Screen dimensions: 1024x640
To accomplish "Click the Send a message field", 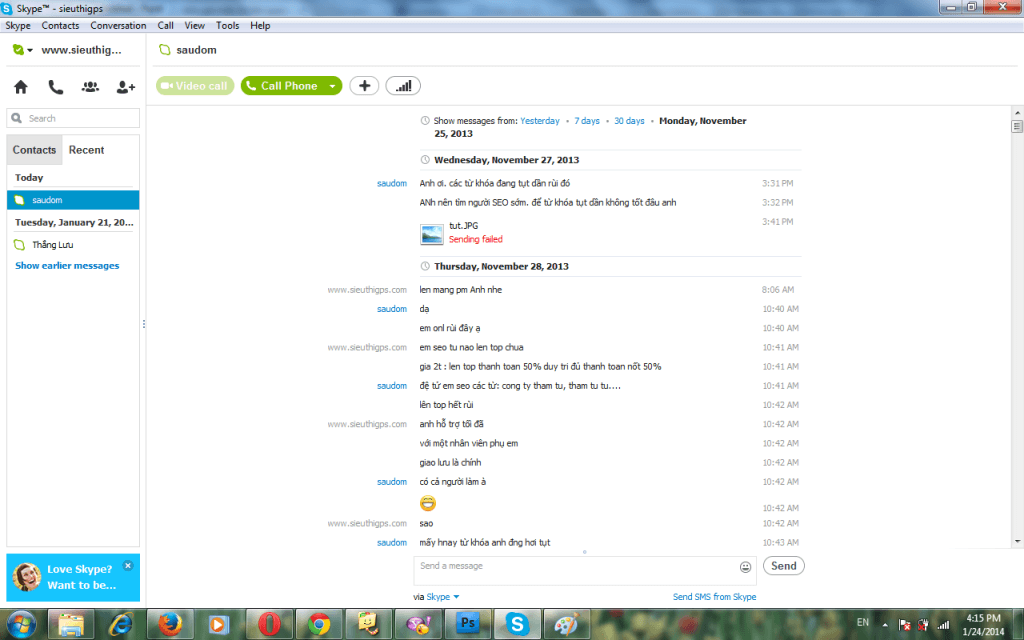I will point(576,571).
